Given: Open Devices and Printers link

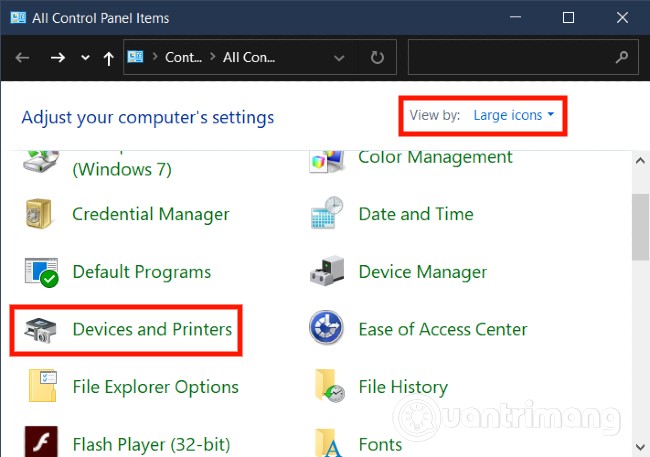Looking at the screenshot, I should point(152,329).
